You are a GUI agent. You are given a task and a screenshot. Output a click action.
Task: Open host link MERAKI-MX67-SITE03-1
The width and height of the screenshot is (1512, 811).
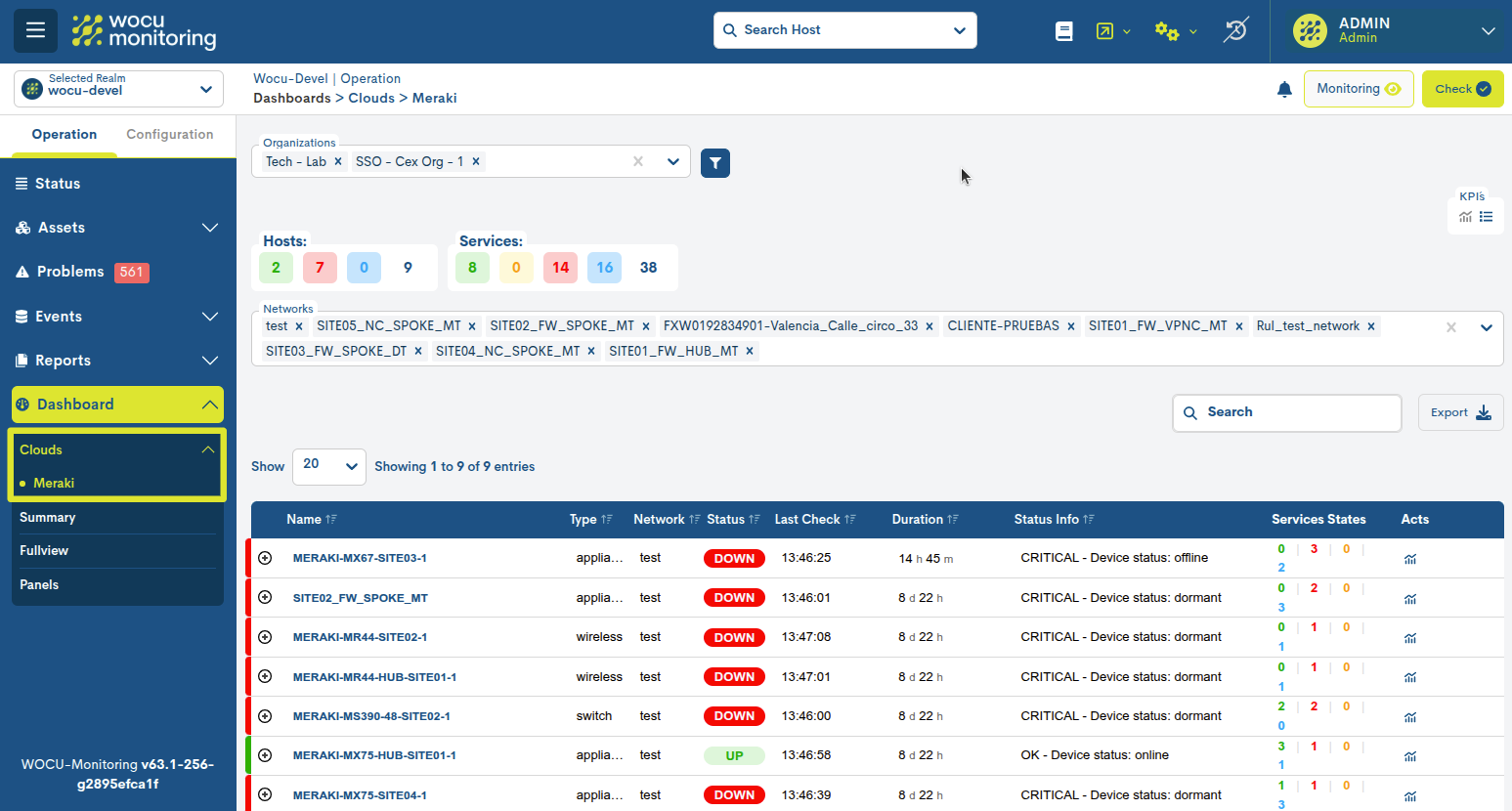pyautogui.click(x=360, y=558)
